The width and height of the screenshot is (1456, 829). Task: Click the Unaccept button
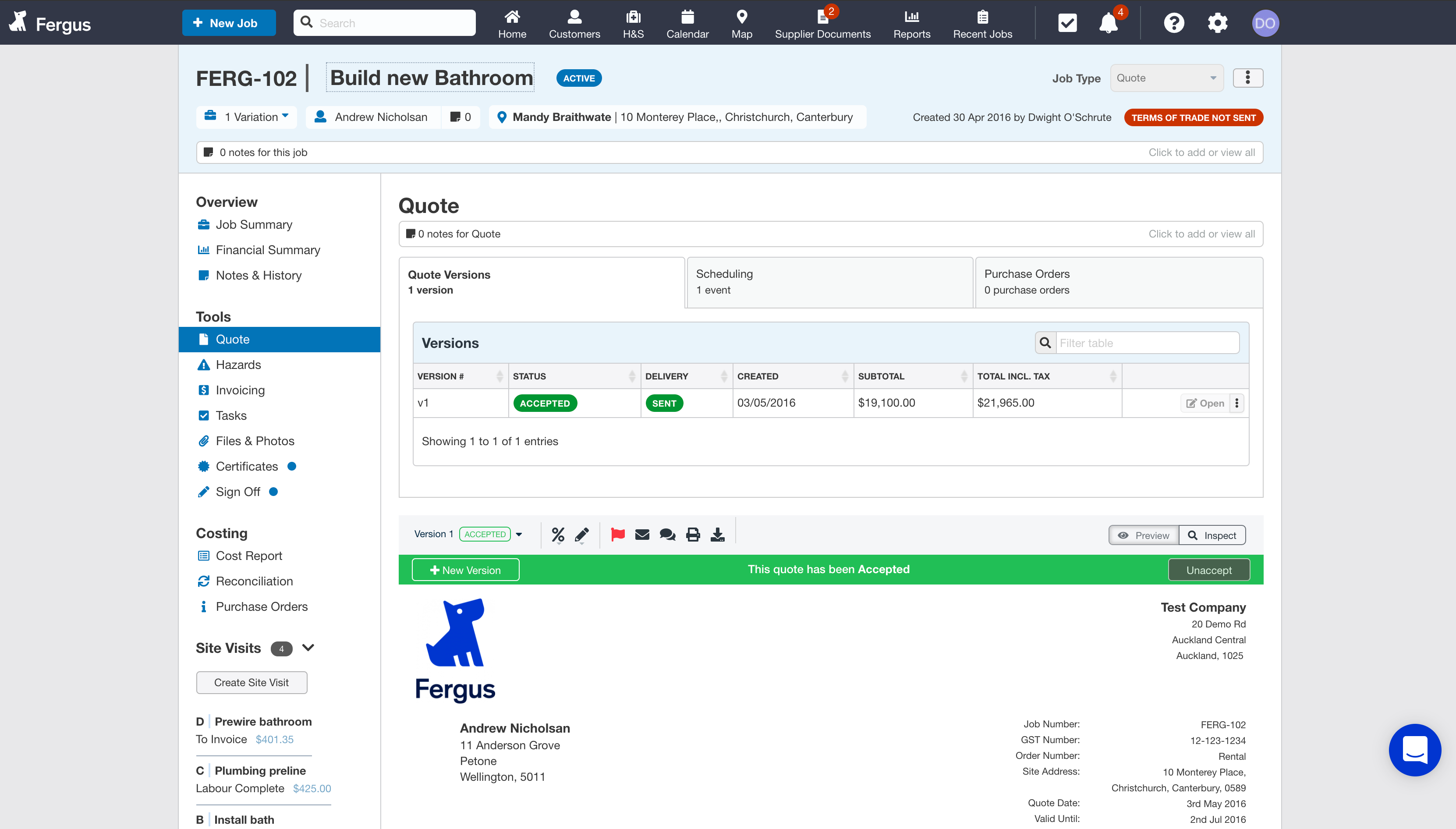click(1208, 570)
